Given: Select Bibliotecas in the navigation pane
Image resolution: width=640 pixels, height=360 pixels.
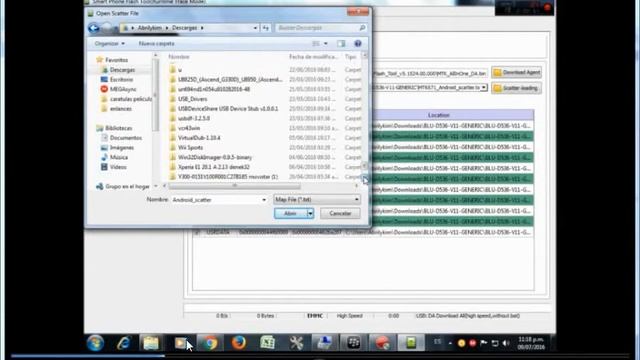Looking at the screenshot, I should [118, 128].
